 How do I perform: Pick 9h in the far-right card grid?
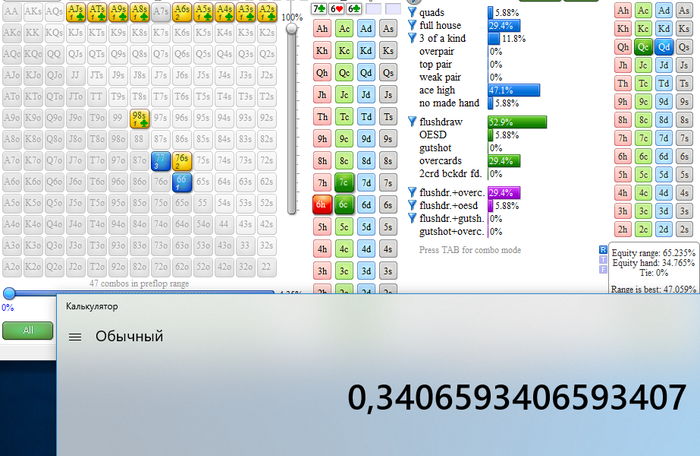click(x=623, y=102)
